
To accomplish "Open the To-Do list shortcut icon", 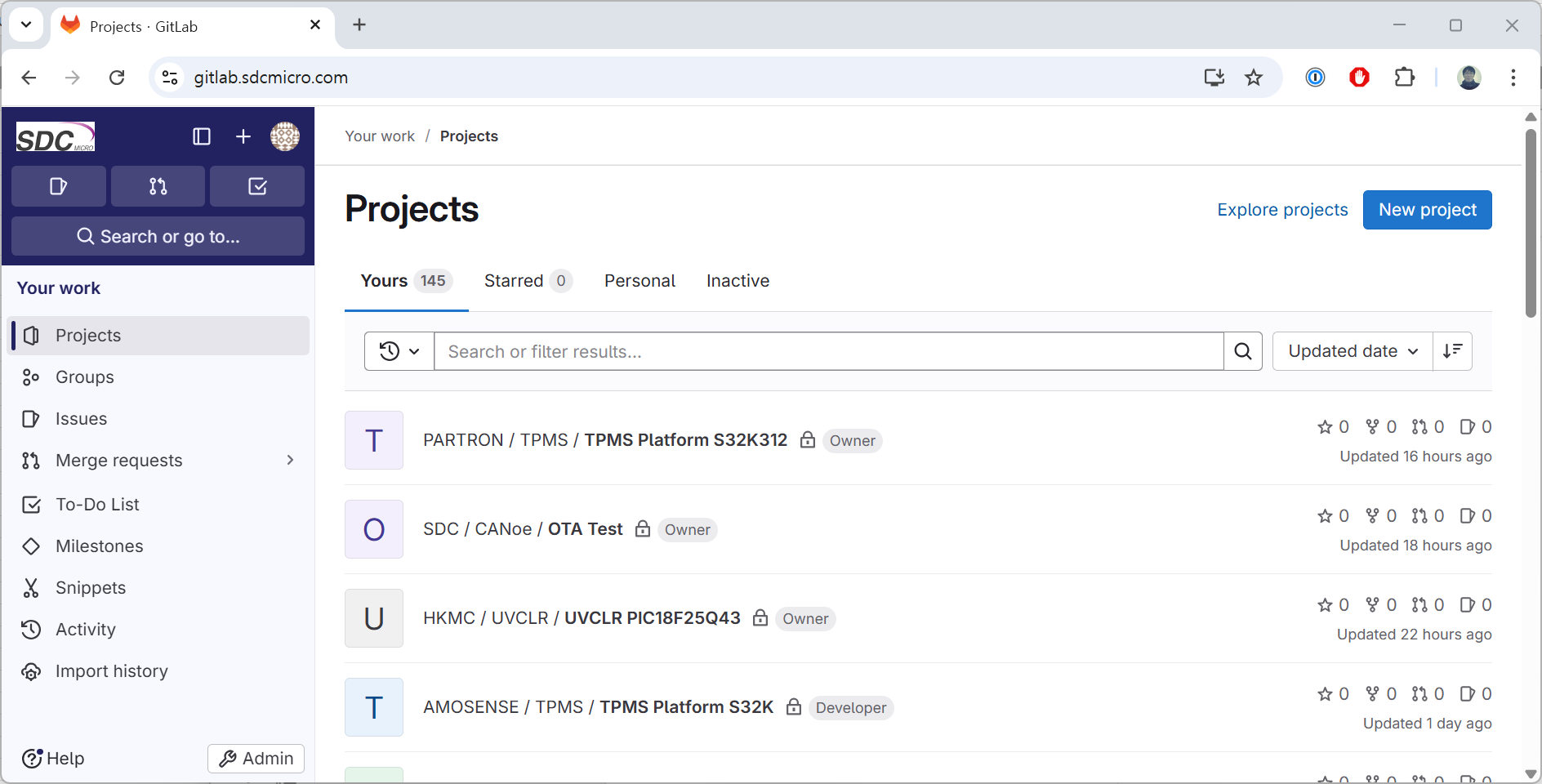I will [x=257, y=186].
